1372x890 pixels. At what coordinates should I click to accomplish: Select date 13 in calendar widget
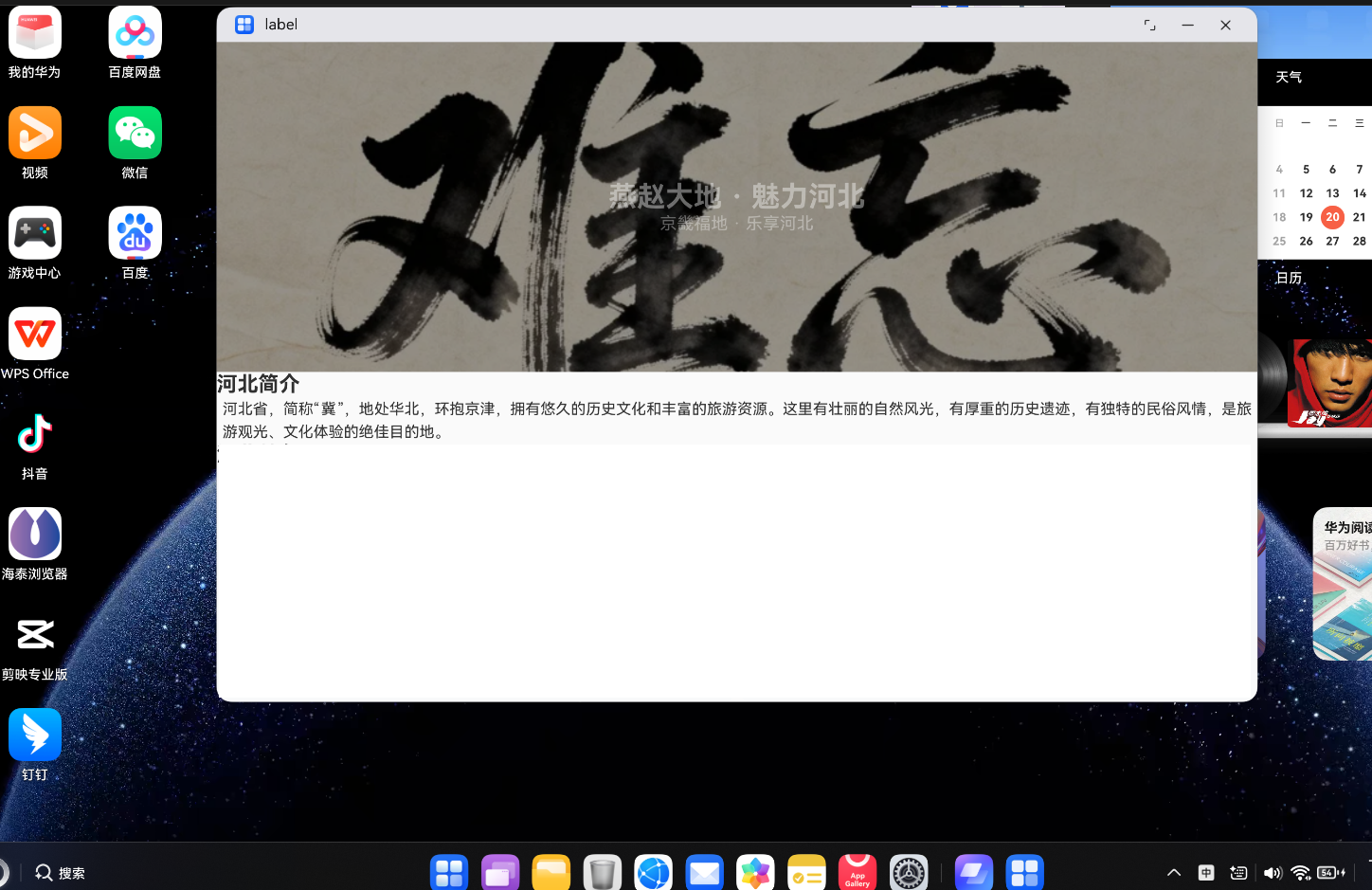(1332, 193)
